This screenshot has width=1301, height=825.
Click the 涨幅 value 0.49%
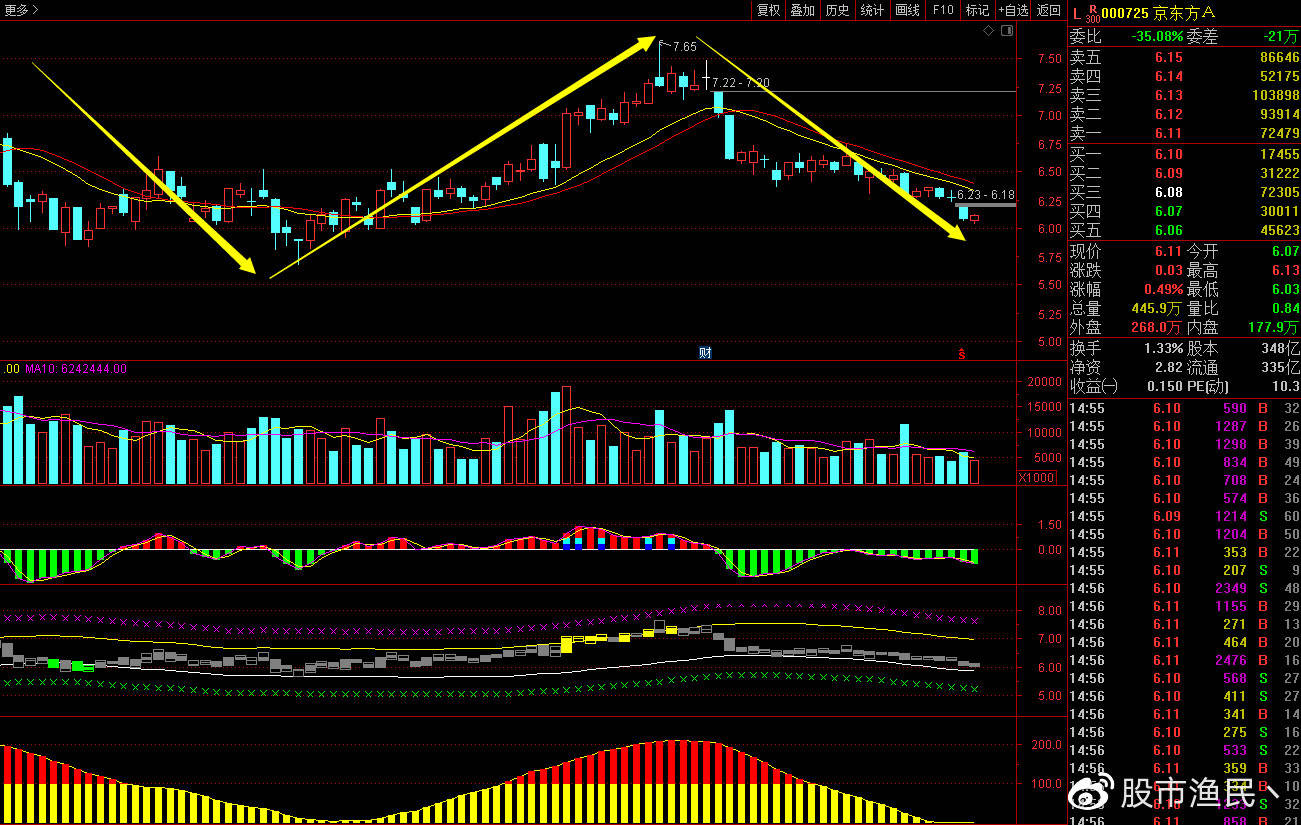[1164, 290]
